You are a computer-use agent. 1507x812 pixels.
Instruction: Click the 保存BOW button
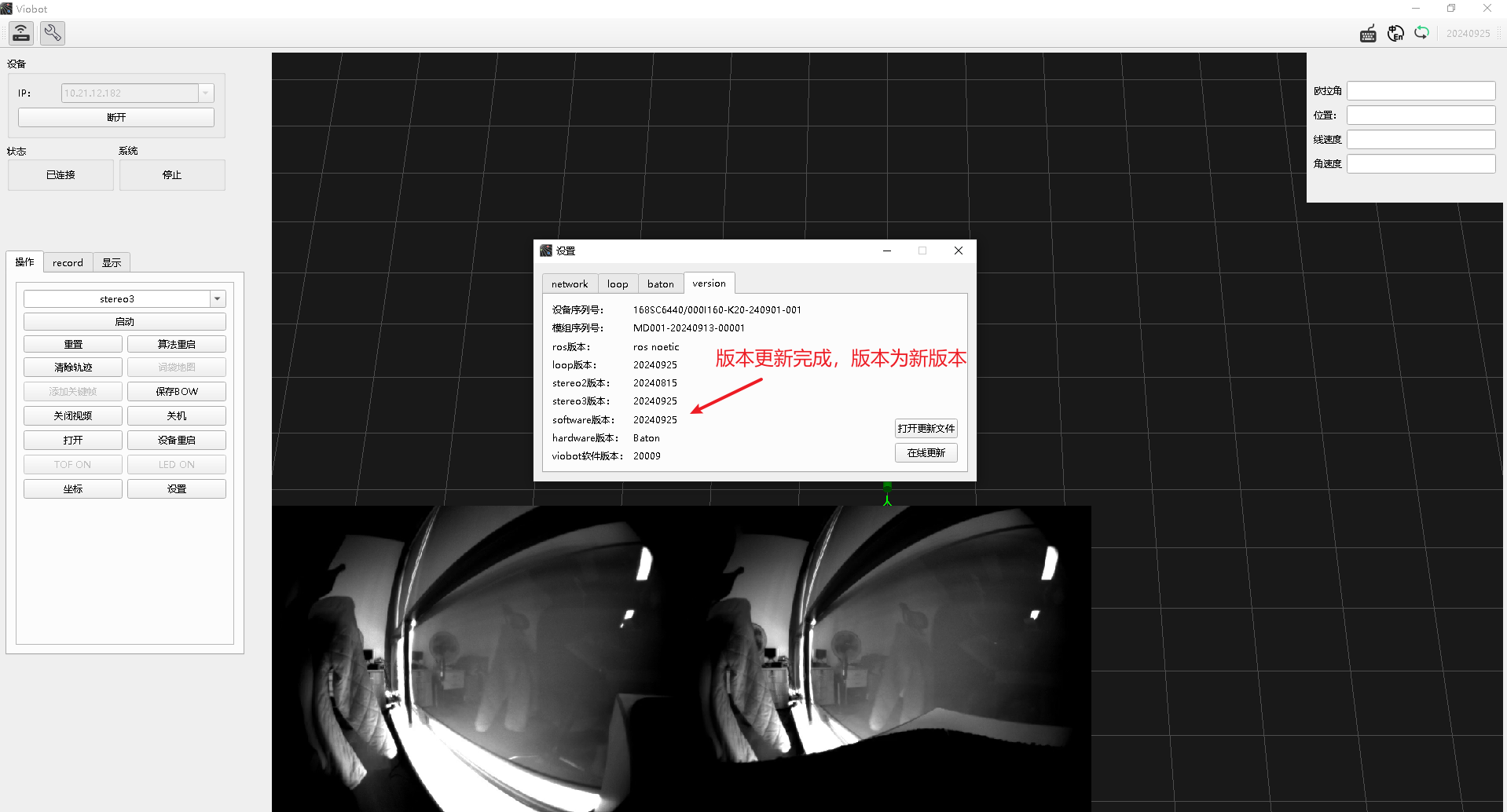click(x=177, y=392)
